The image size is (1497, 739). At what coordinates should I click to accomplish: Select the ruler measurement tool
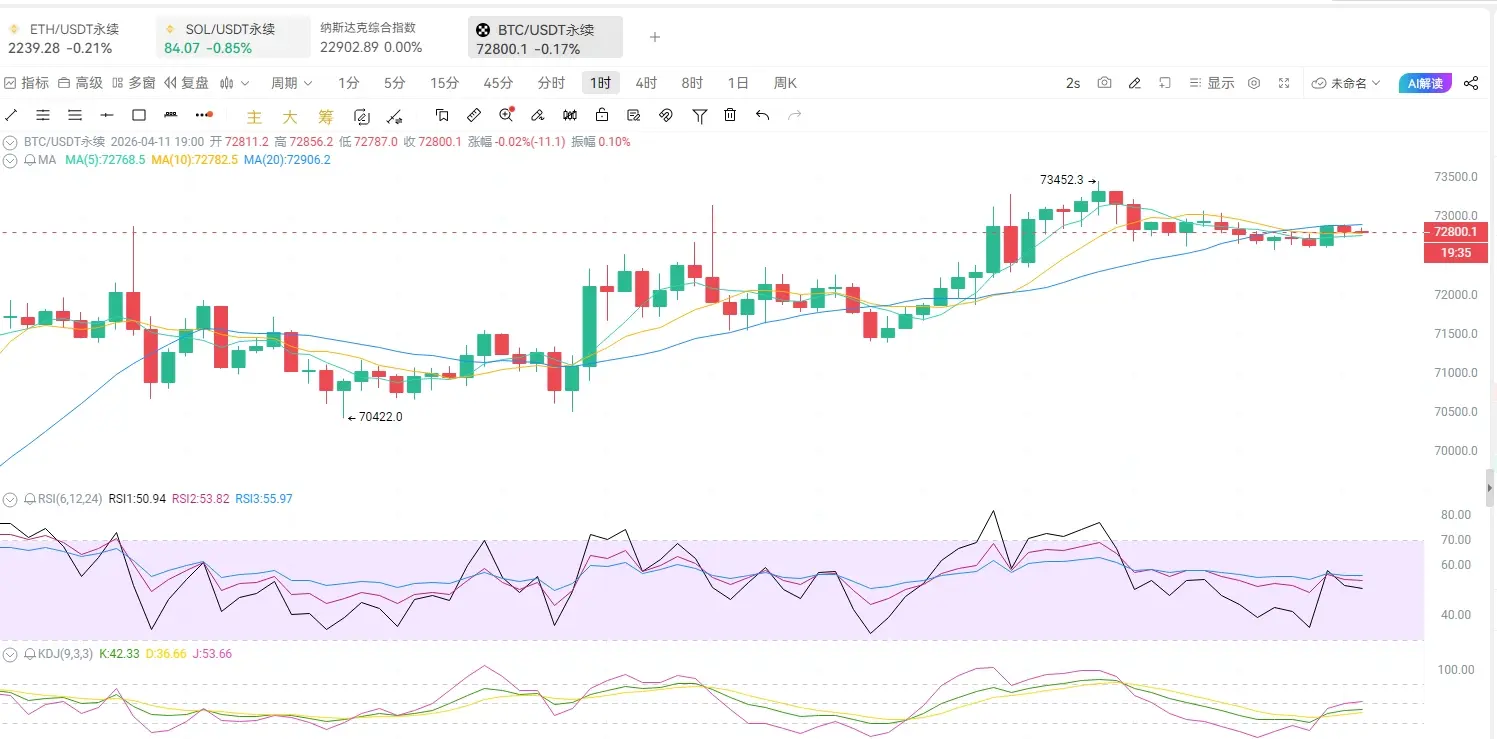click(x=474, y=115)
